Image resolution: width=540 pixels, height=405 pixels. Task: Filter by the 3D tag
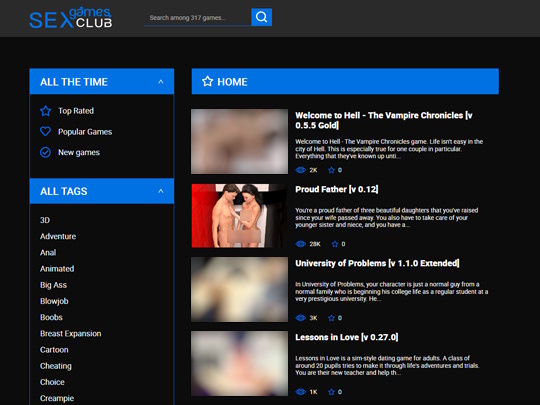45,220
